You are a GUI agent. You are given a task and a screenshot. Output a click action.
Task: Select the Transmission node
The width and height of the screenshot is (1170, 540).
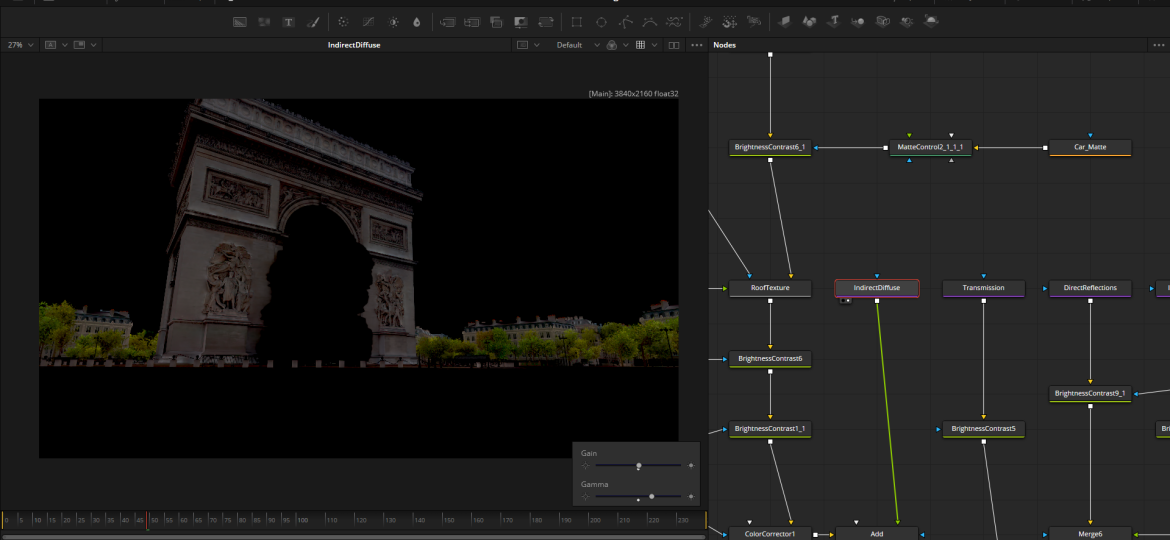point(983,288)
